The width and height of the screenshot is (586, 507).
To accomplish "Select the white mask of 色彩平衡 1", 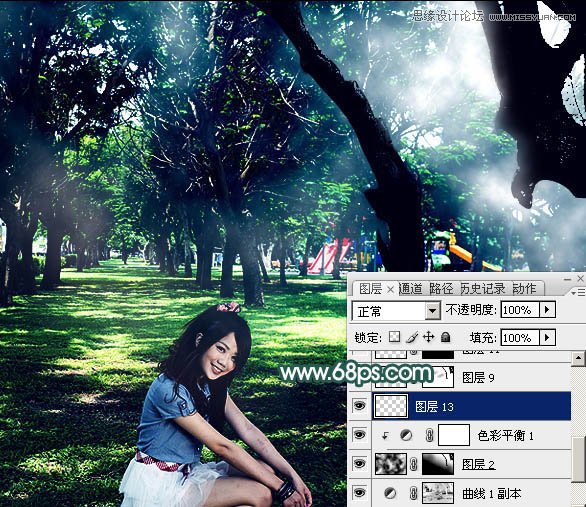I will (454, 435).
